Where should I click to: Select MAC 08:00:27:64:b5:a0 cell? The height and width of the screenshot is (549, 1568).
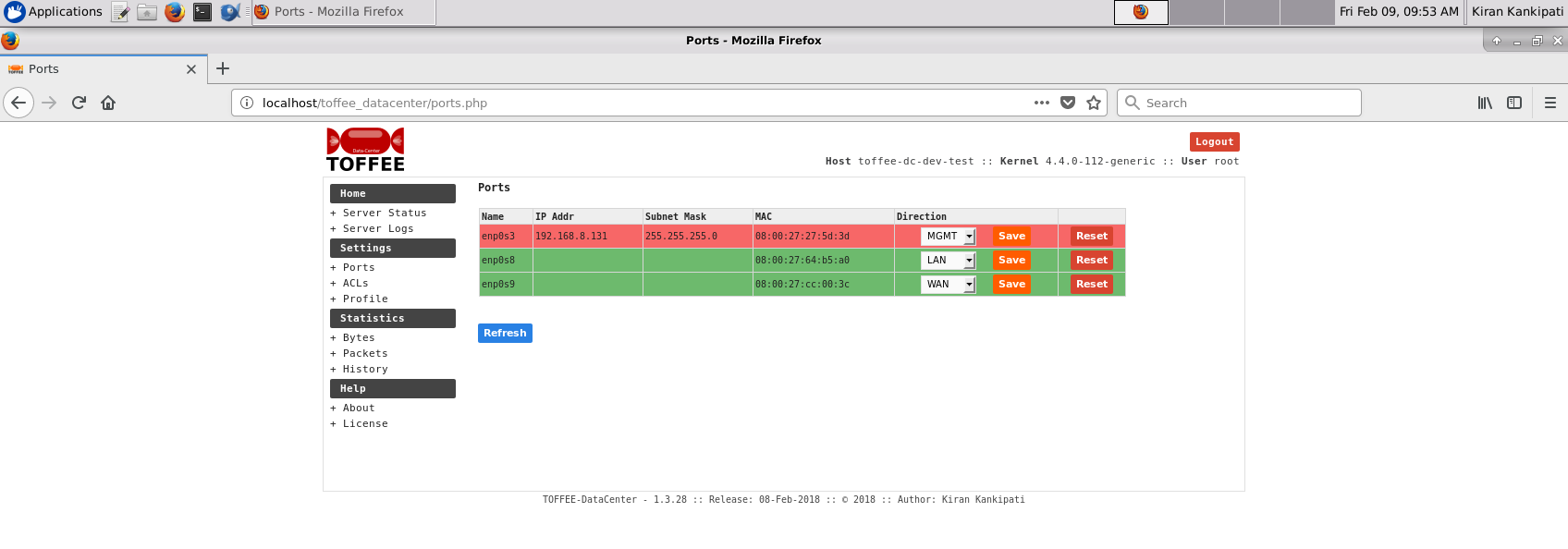click(824, 260)
